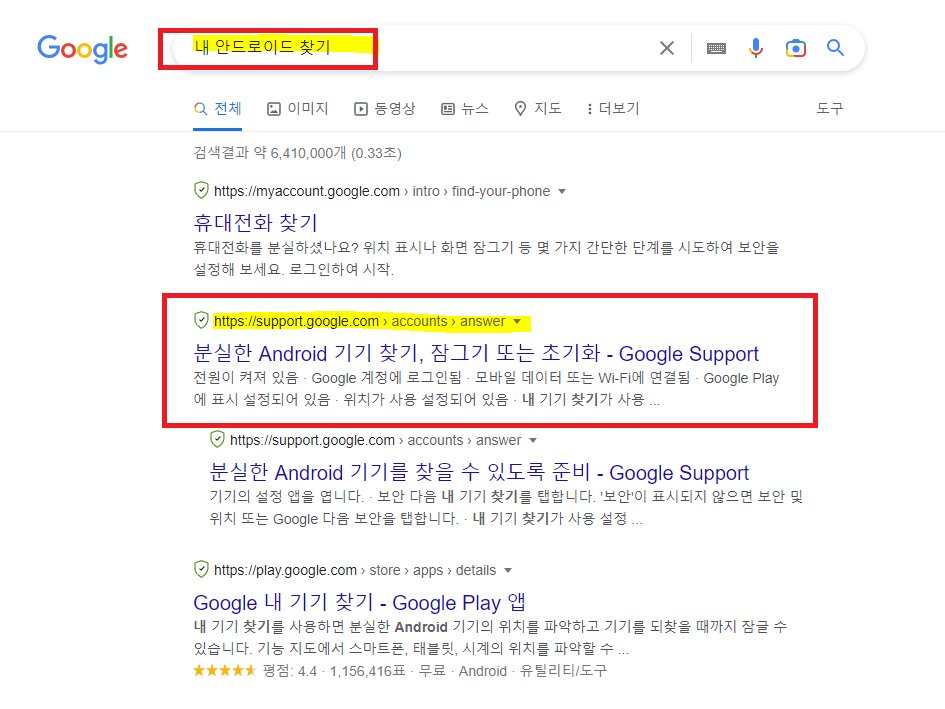This screenshot has height=709, width=945.
Task: Expand dropdown arrow after find-your-phone URL
Action: tap(562, 192)
